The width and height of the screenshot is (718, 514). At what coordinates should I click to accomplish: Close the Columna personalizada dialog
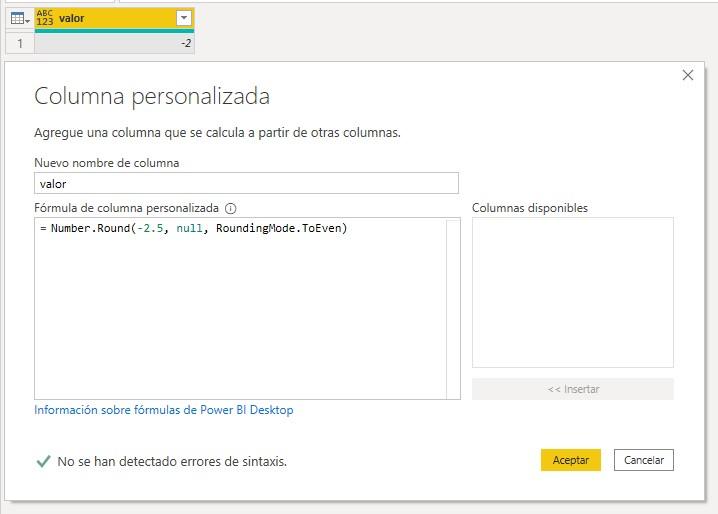687,75
